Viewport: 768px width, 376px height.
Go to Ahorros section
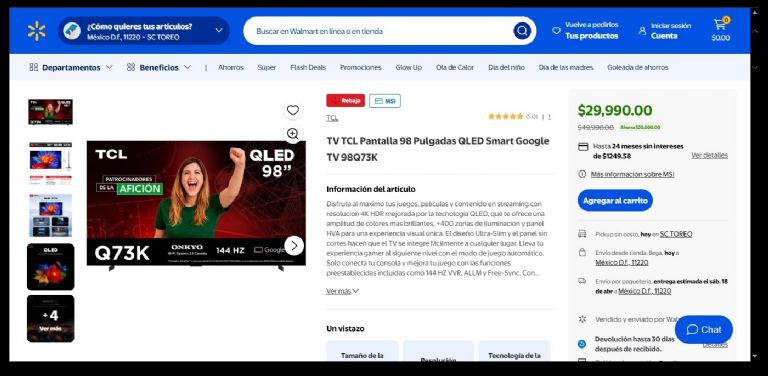point(231,68)
